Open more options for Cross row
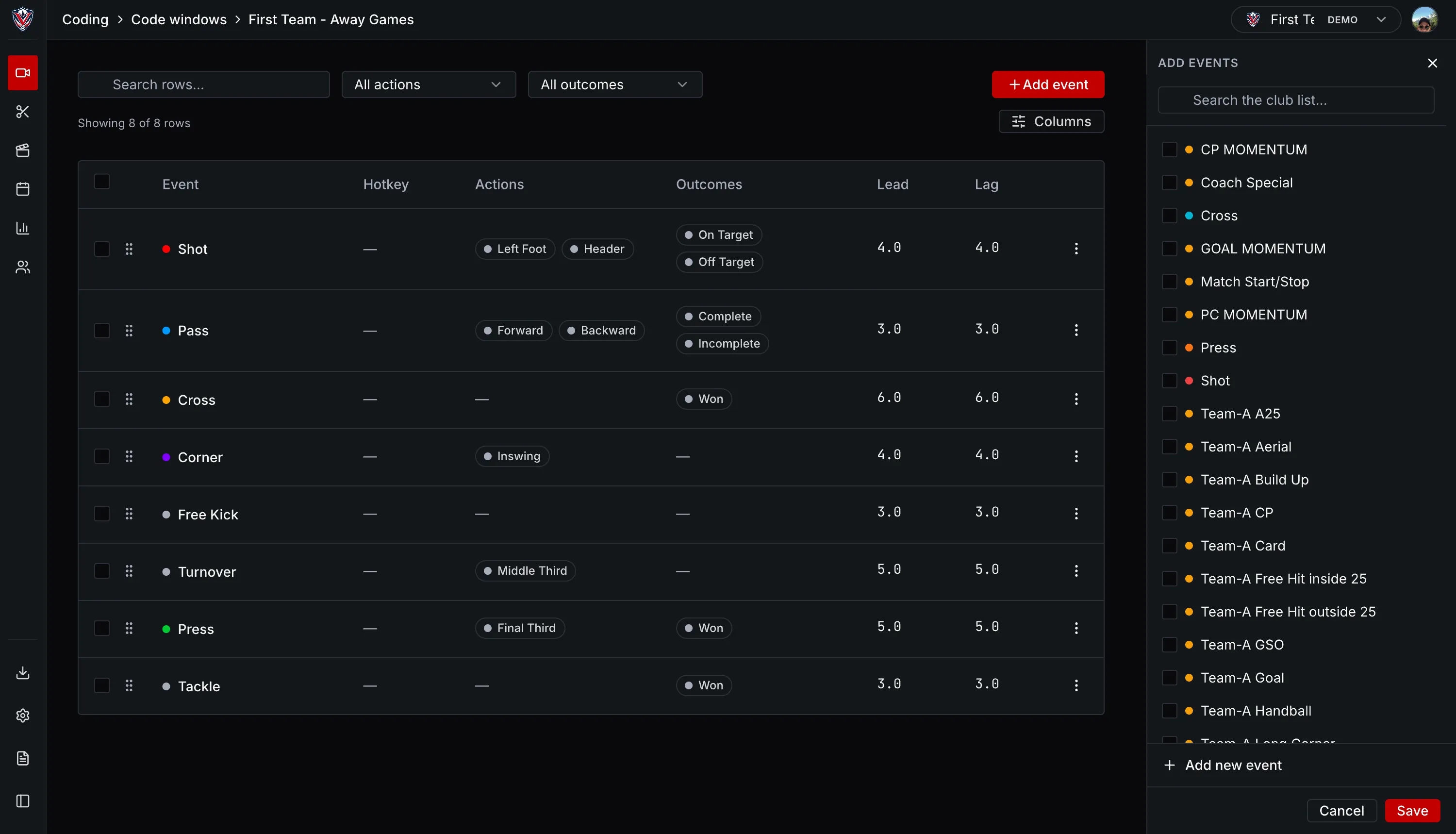The image size is (1456, 834). [1076, 399]
